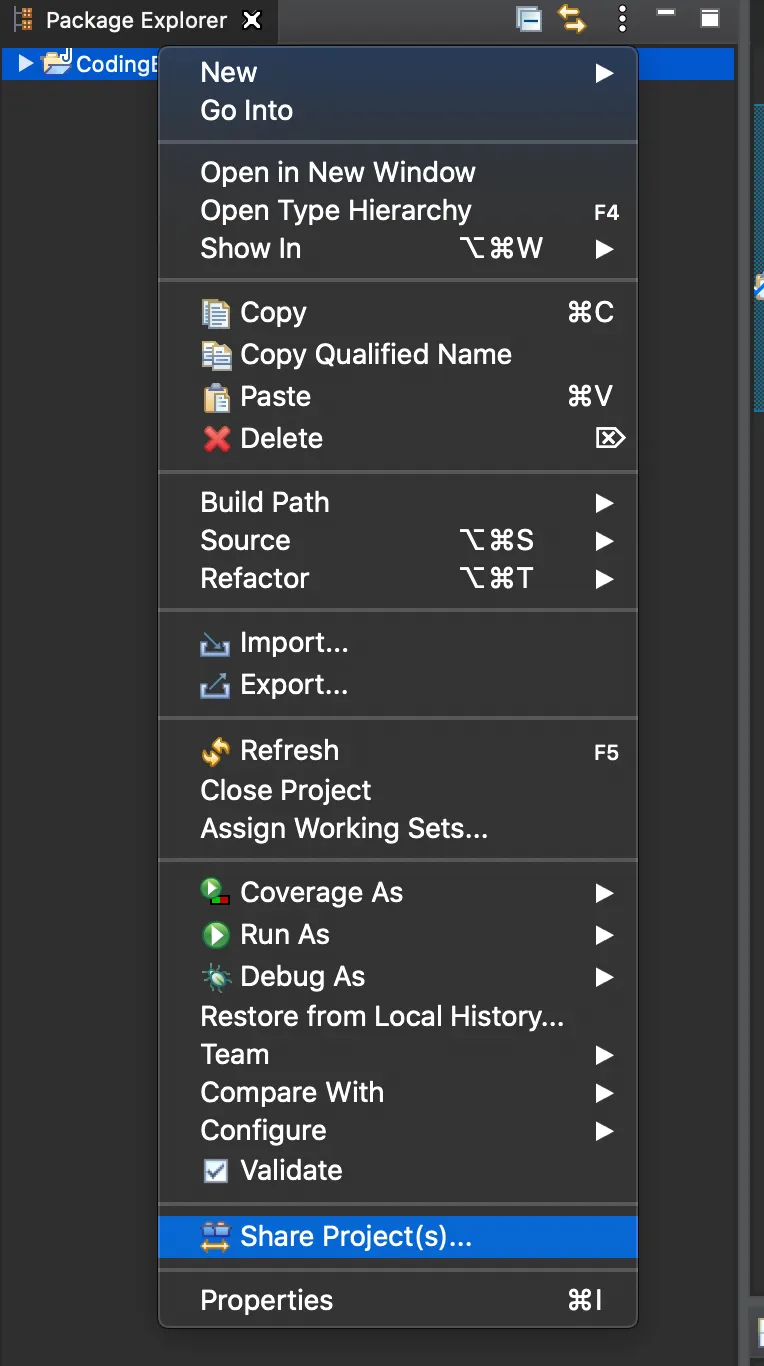Viewport: 764px width, 1366px height.
Task: Open the Run As submenu
Action: tap(285, 935)
